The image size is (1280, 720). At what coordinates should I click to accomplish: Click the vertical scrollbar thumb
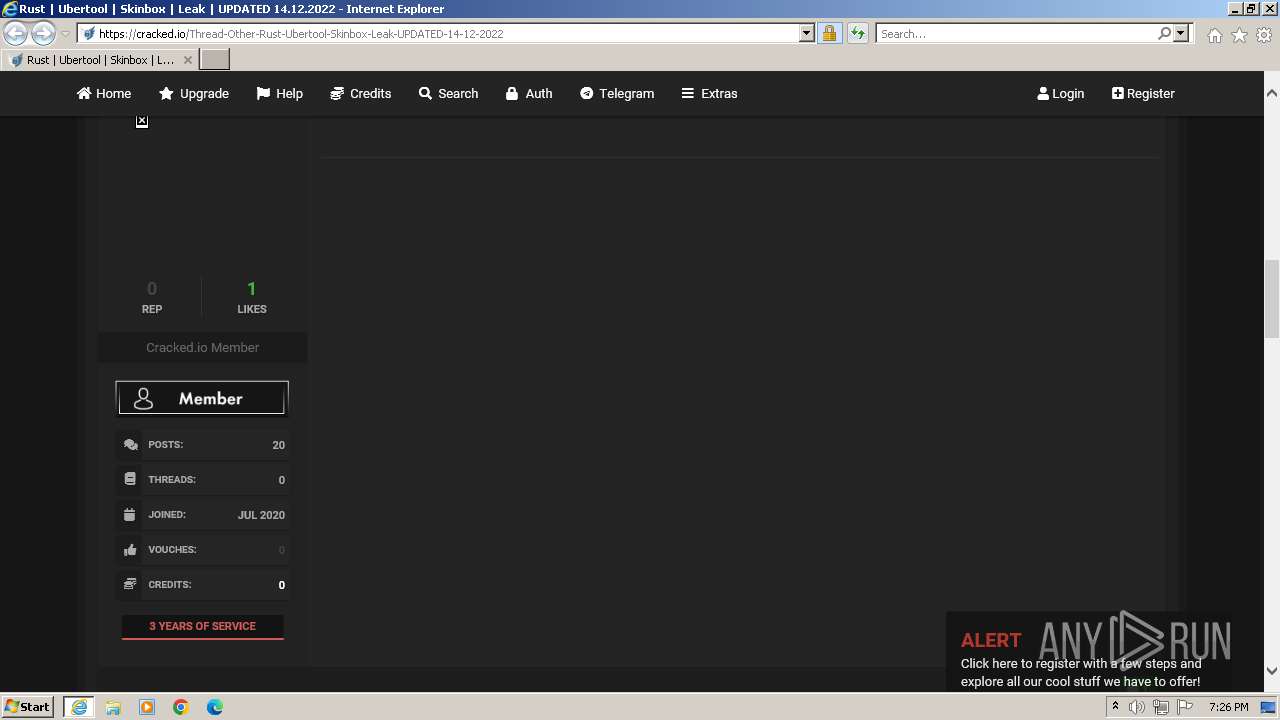pyautogui.click(x=1272, y=299)
